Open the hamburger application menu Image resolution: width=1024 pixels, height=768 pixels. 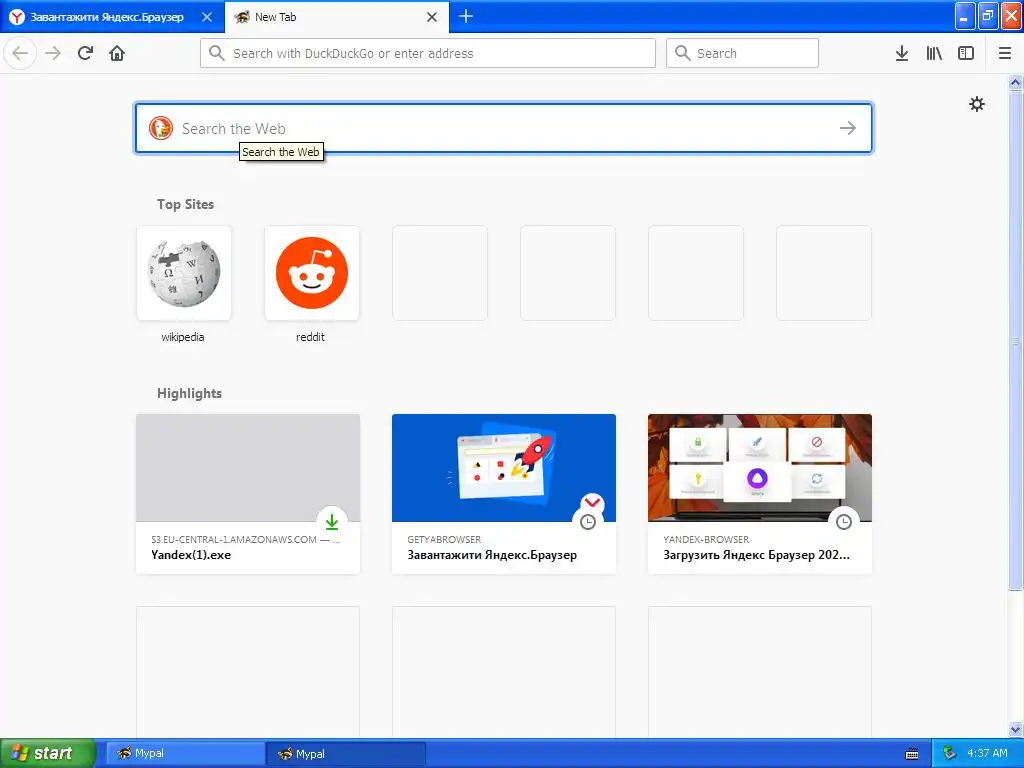(x=1005, y=53)
